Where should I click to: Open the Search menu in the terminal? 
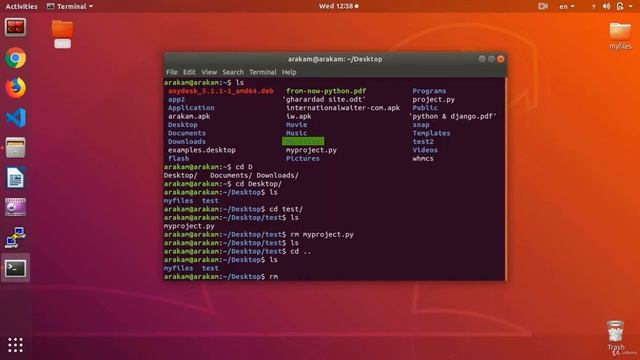point(233,72)
